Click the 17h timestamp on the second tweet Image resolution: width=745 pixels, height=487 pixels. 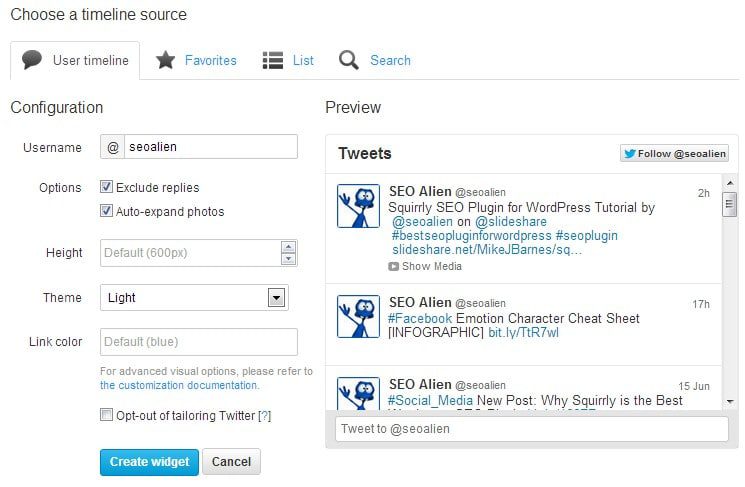[x=701, y=304]
